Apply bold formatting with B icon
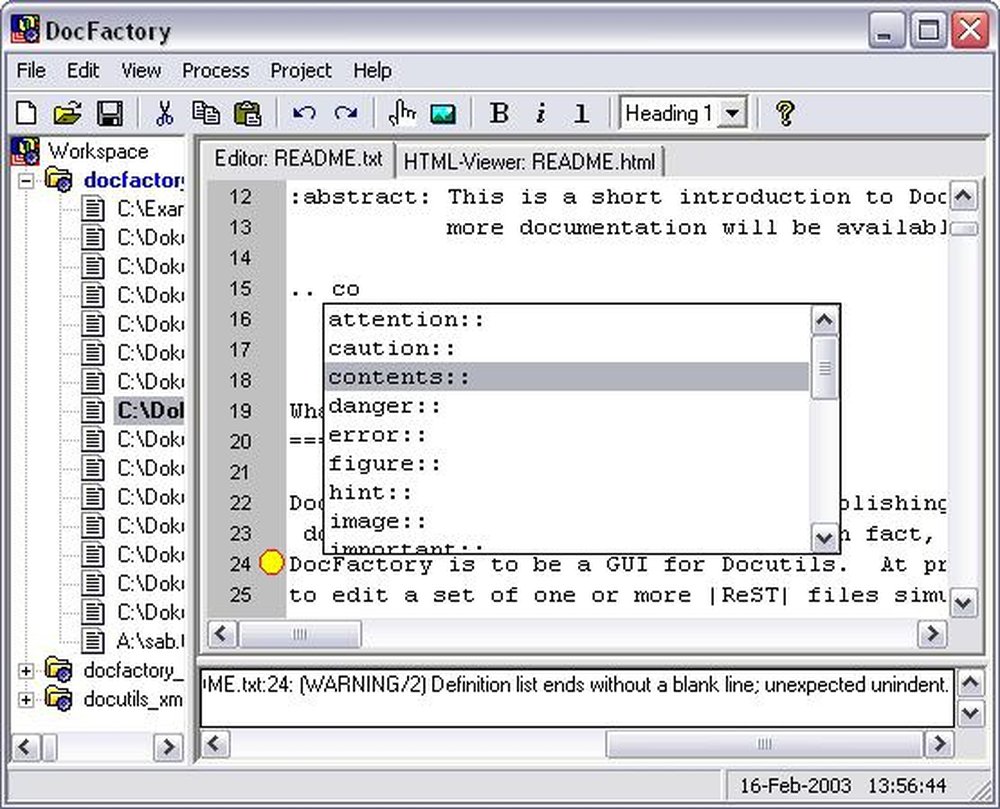The width and height of the screenshot is (1000, 809). coord(499,113)
